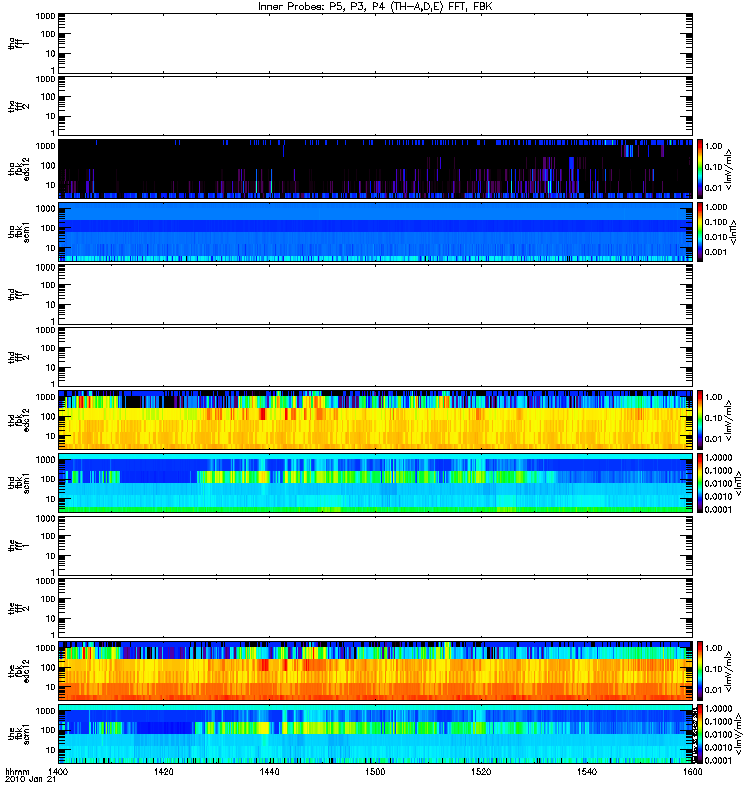This screenshot has height=800, width=750.
Task: Select the 'the fbk edc12' axis label
Action: click(19, 671)
